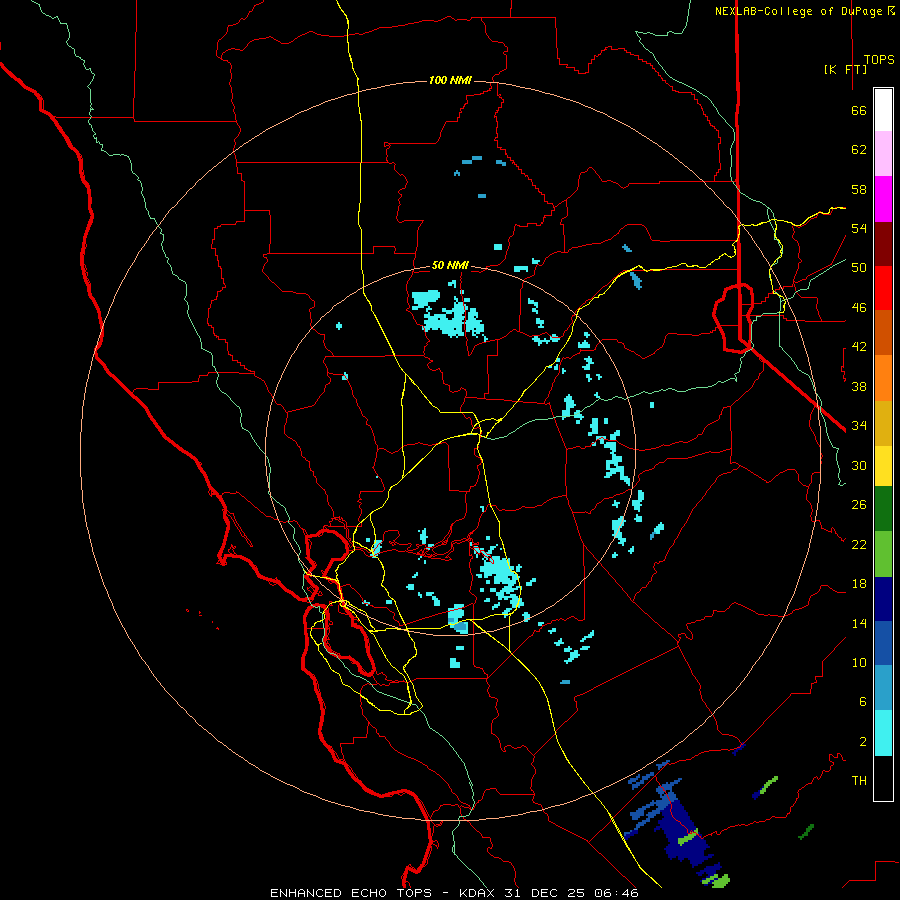This screenshot has height=900, width=900.
Task: Click the orange 42 kft legend swatch
Action: pos(883,378)
